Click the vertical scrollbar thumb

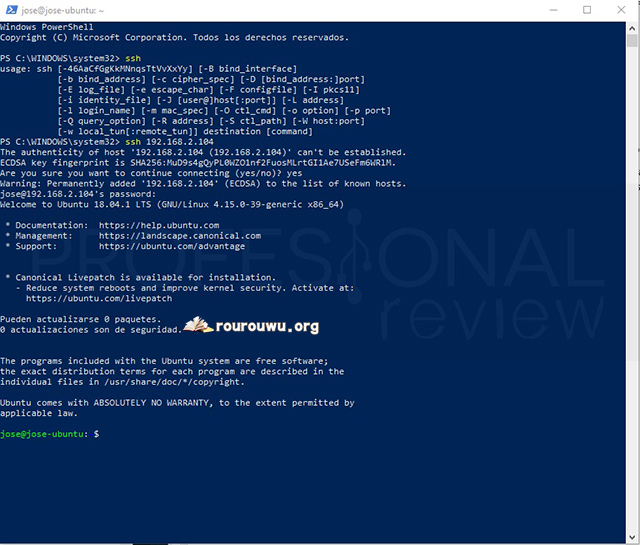(632, 41)
